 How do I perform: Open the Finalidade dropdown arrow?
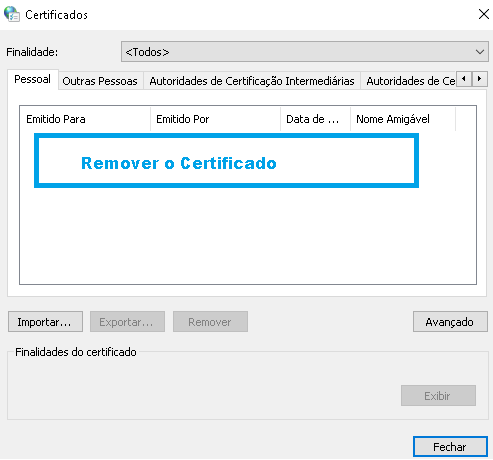[x=480, y=52]
